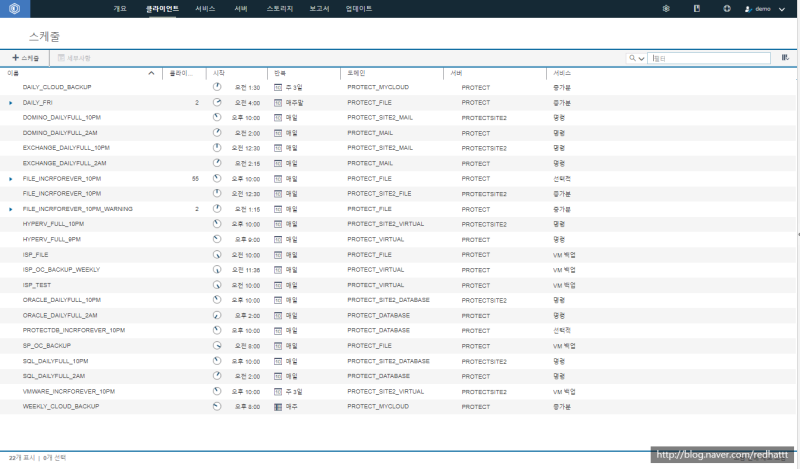Click PROTECT_SITE2_VIRTUAL in the HYPERV_FULL_10PM row
This screenshot has width=800, height=469.
click(x=386, y=224)
